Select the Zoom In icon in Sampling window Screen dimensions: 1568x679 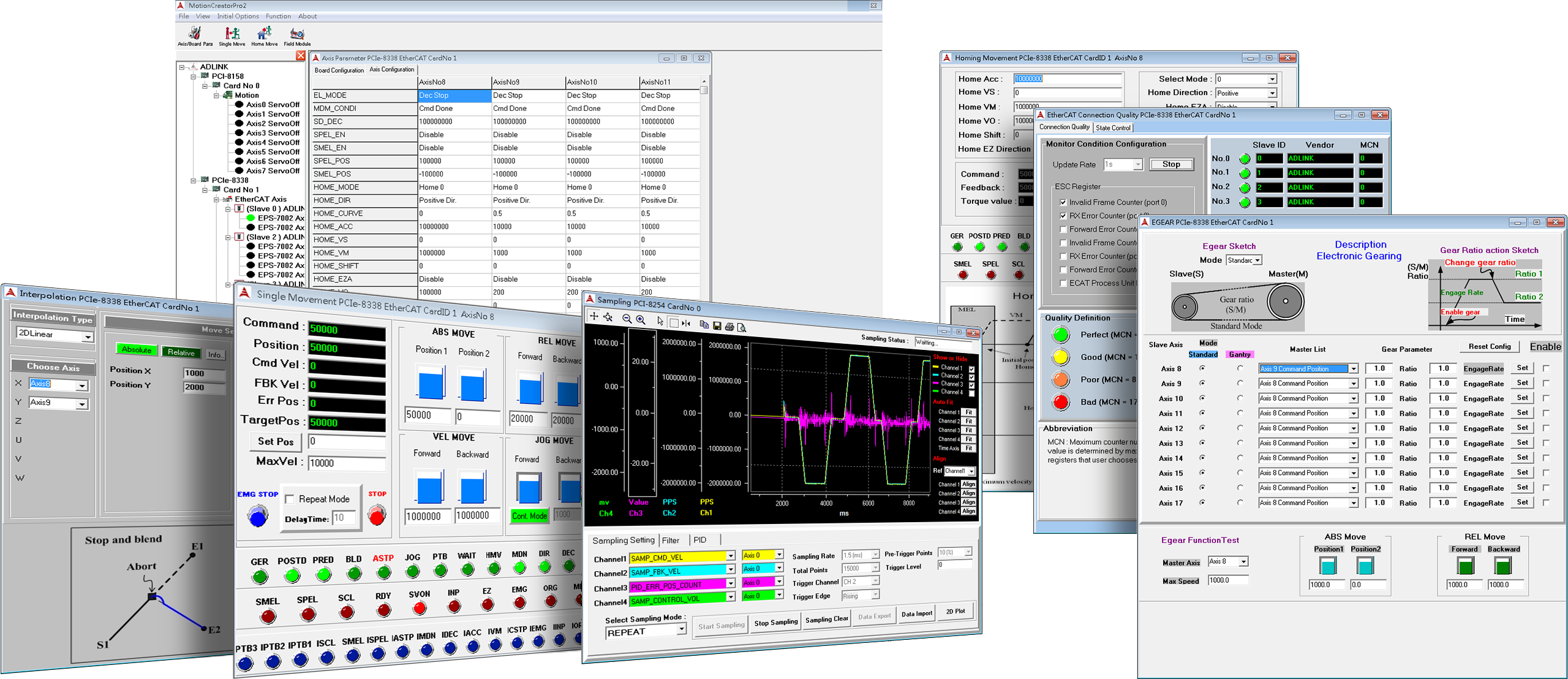pos(640,319)
